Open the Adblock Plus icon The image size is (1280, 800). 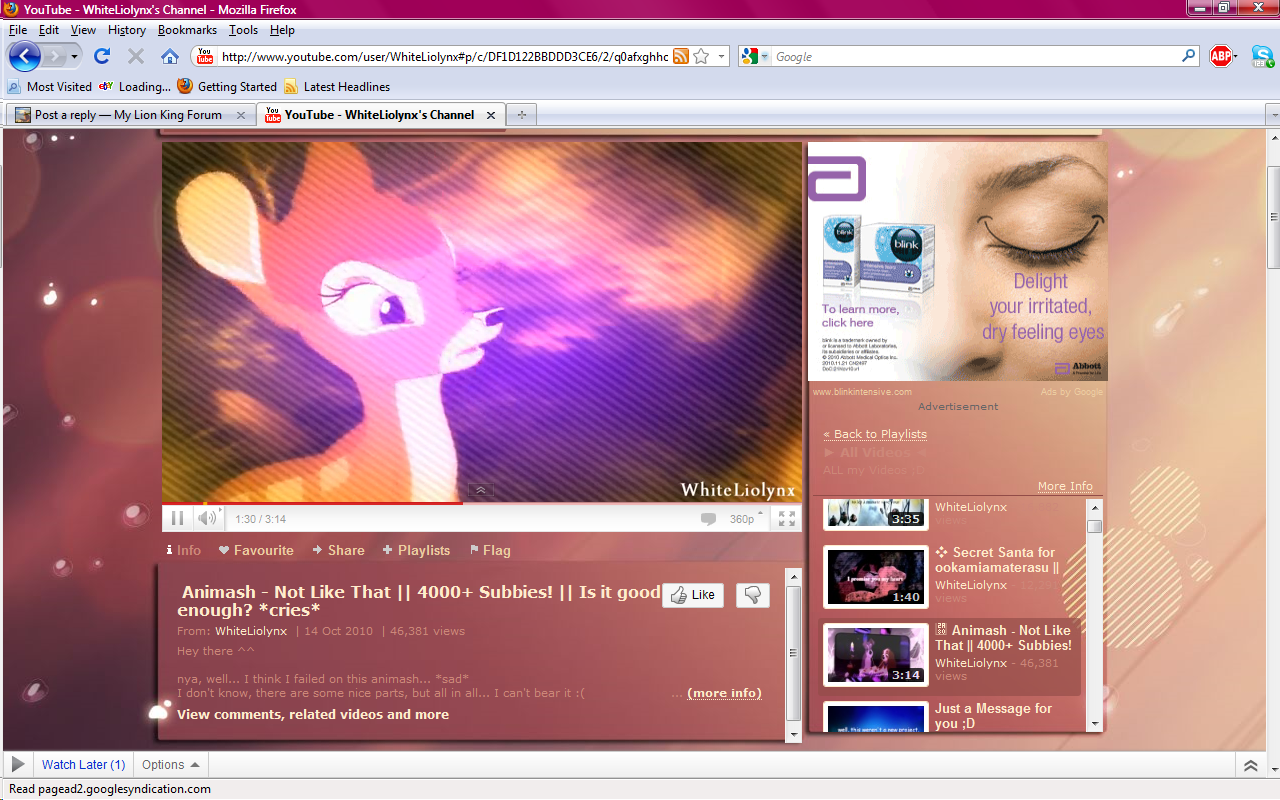click(1220, 56)
